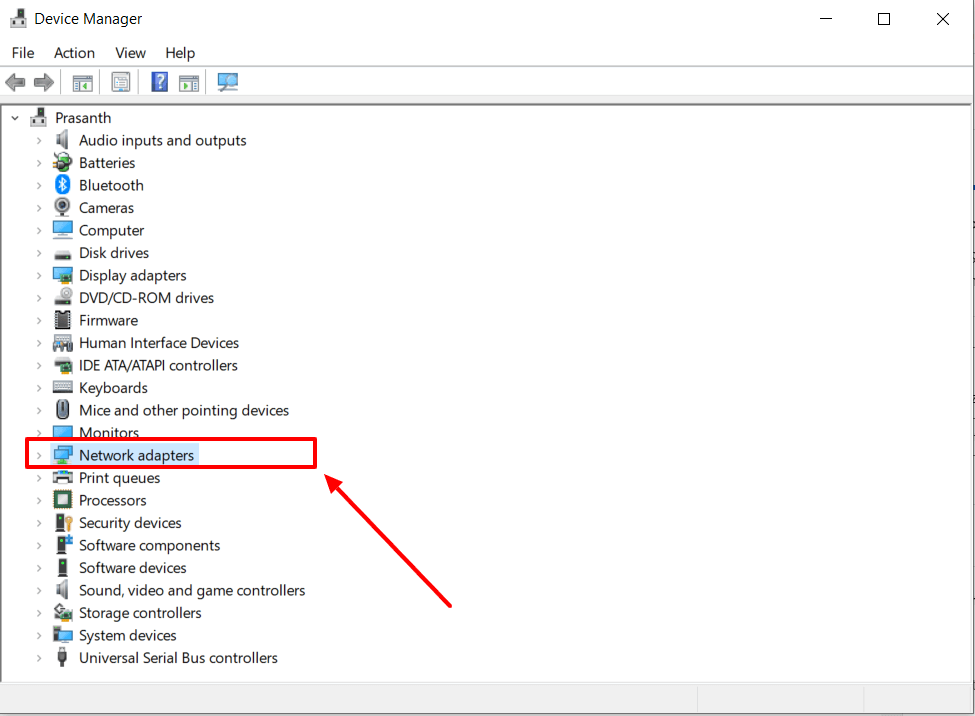Viewport: 975px width, 716px height.
Task: Collapse the Prasanth root node
Action: 15,118
